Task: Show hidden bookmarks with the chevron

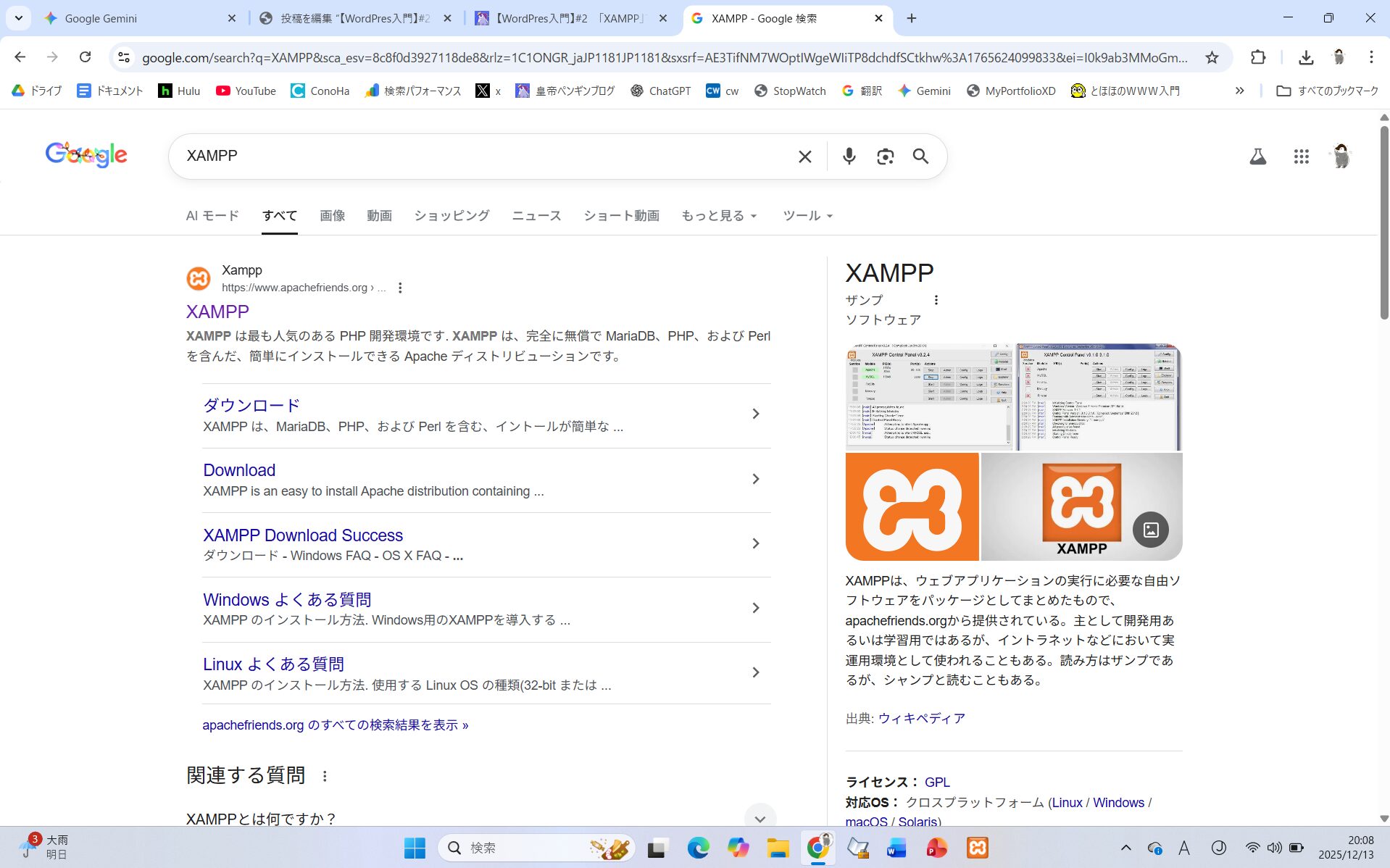Action: click(1239, 91)
